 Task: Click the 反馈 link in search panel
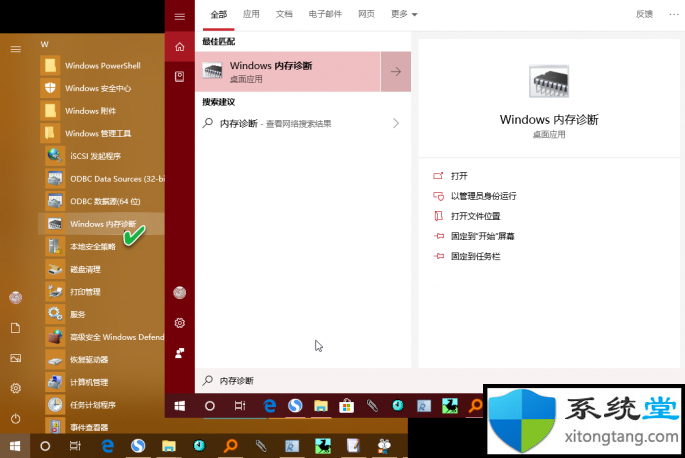(644, 14)
